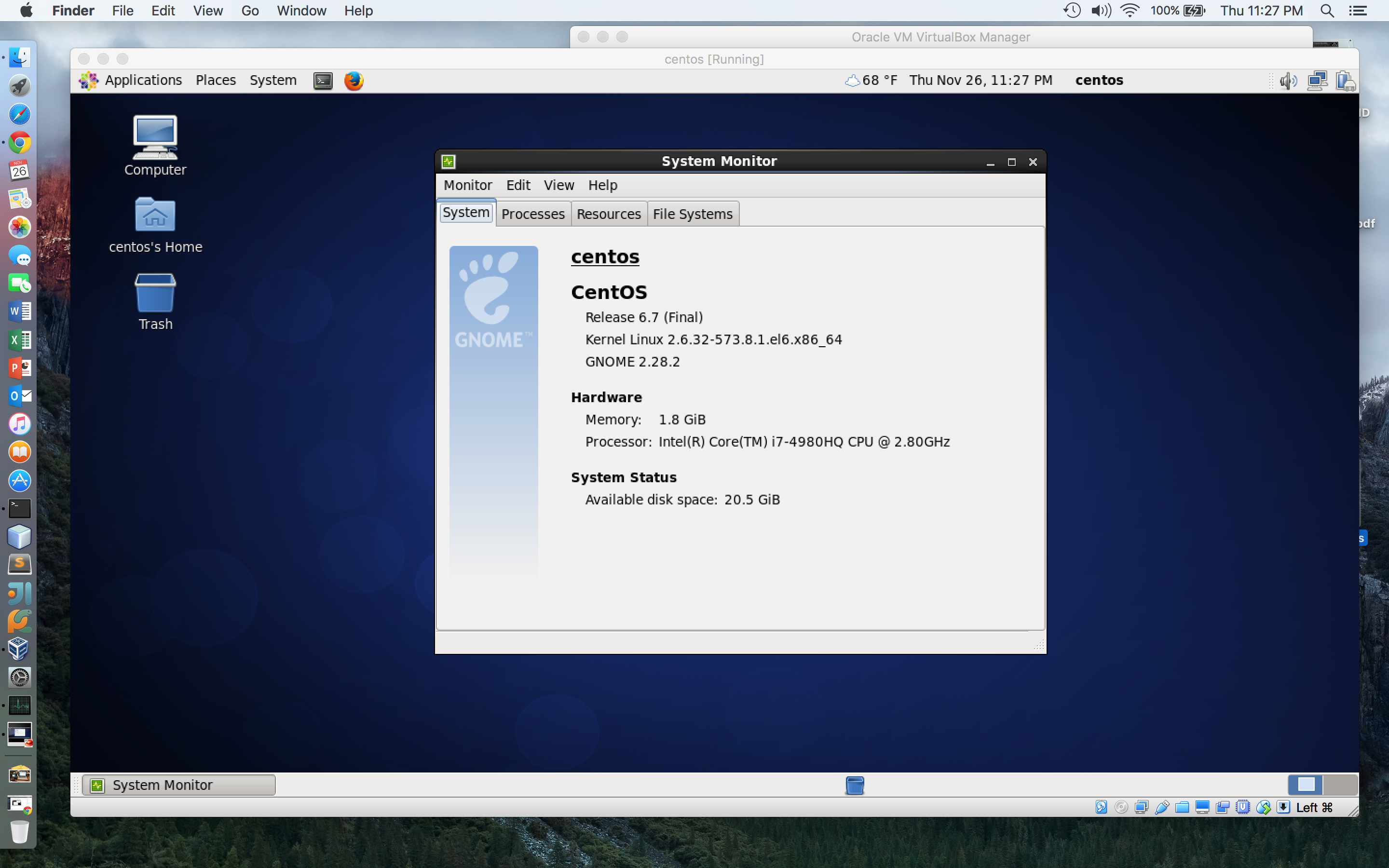Click the Kernel Linux 2.6.32 version text
1389x868 pixels.
point(713,340)
